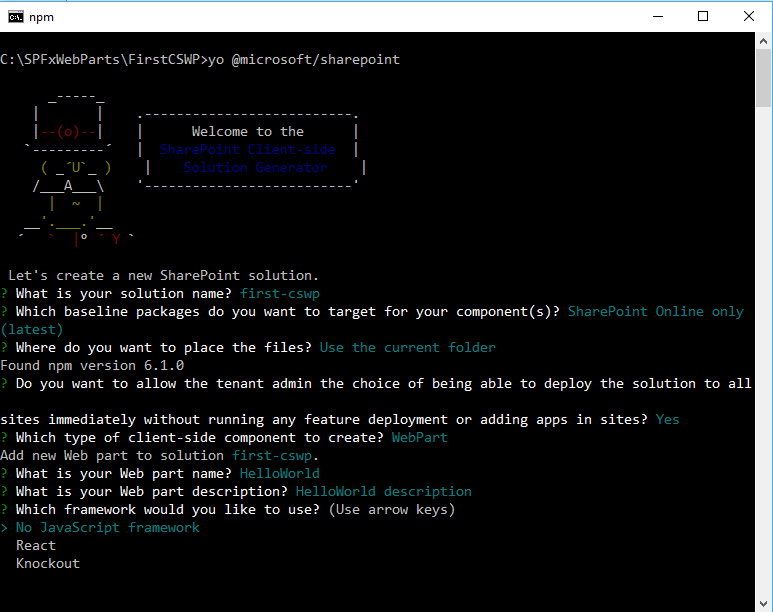773x612 pixels.
Task: Click the 'WebPart' component type answer
Action: [419, 438]
